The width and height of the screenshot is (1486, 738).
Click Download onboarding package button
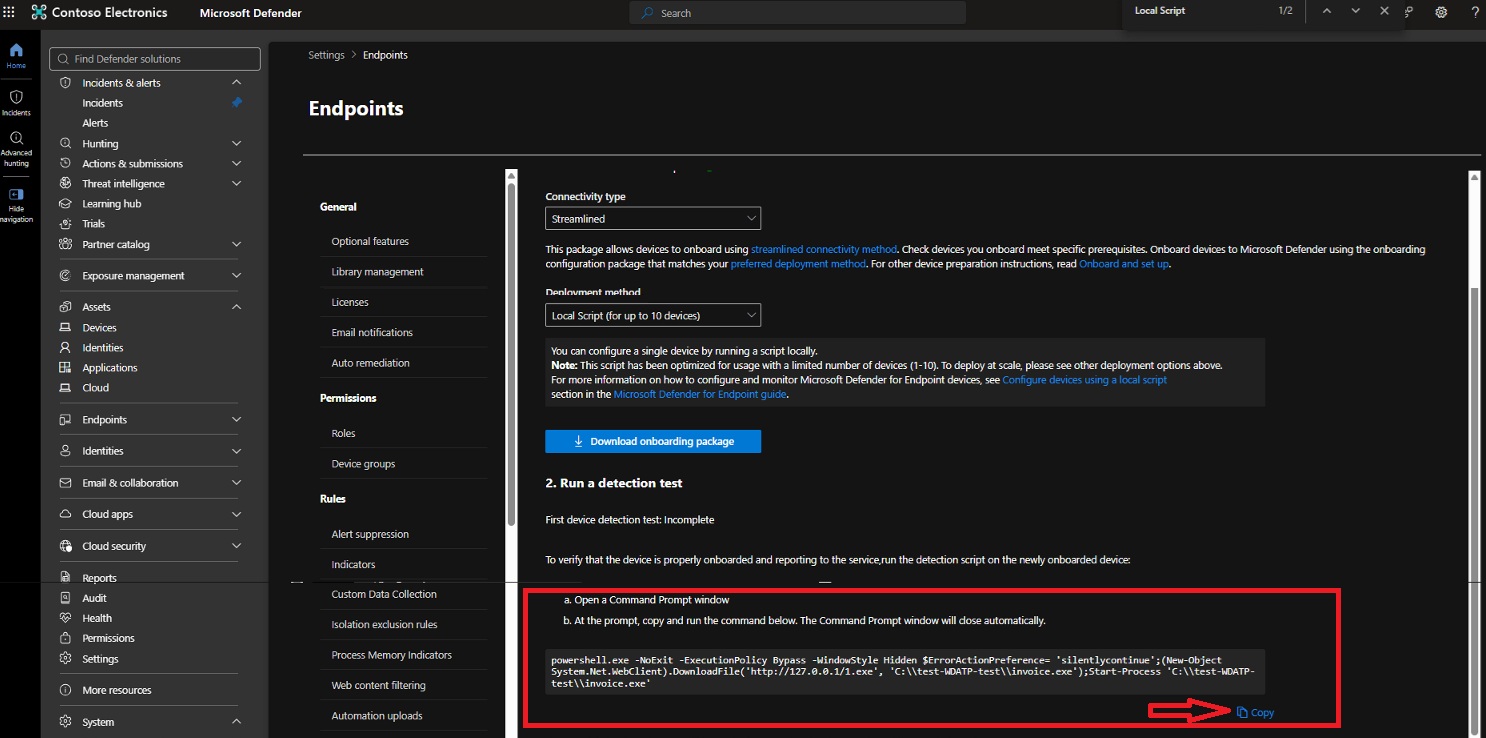[653, 441]
